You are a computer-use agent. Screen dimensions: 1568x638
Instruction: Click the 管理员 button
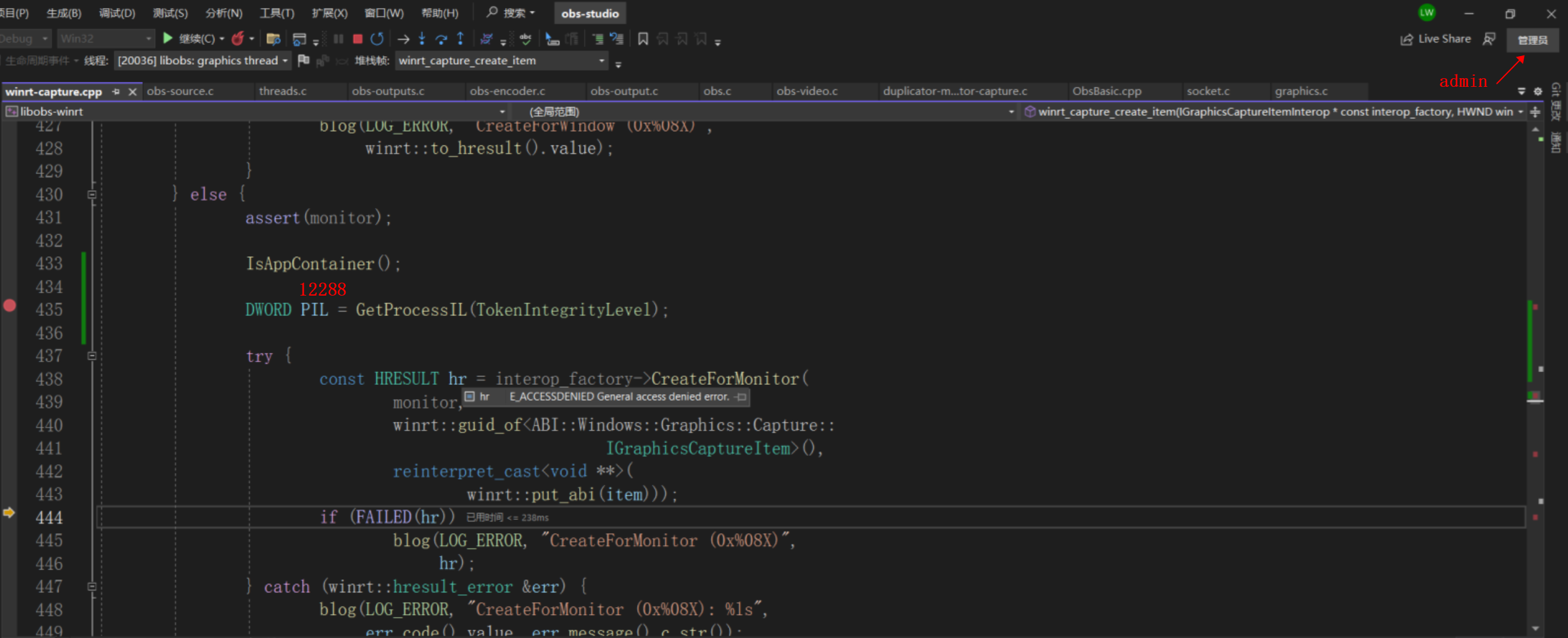1532,39
